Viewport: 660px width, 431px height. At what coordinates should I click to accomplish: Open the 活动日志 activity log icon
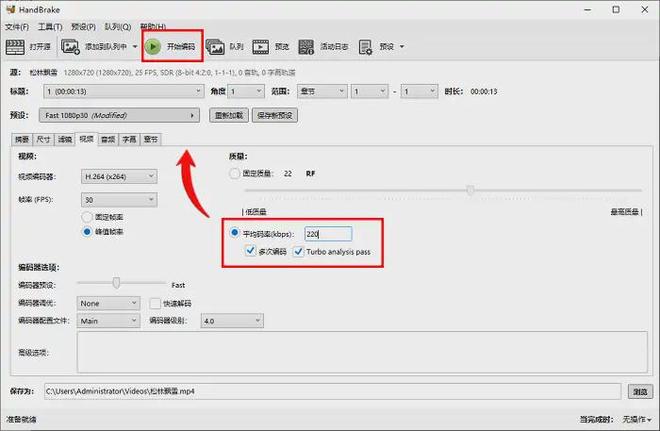click(x=306, y=47)
